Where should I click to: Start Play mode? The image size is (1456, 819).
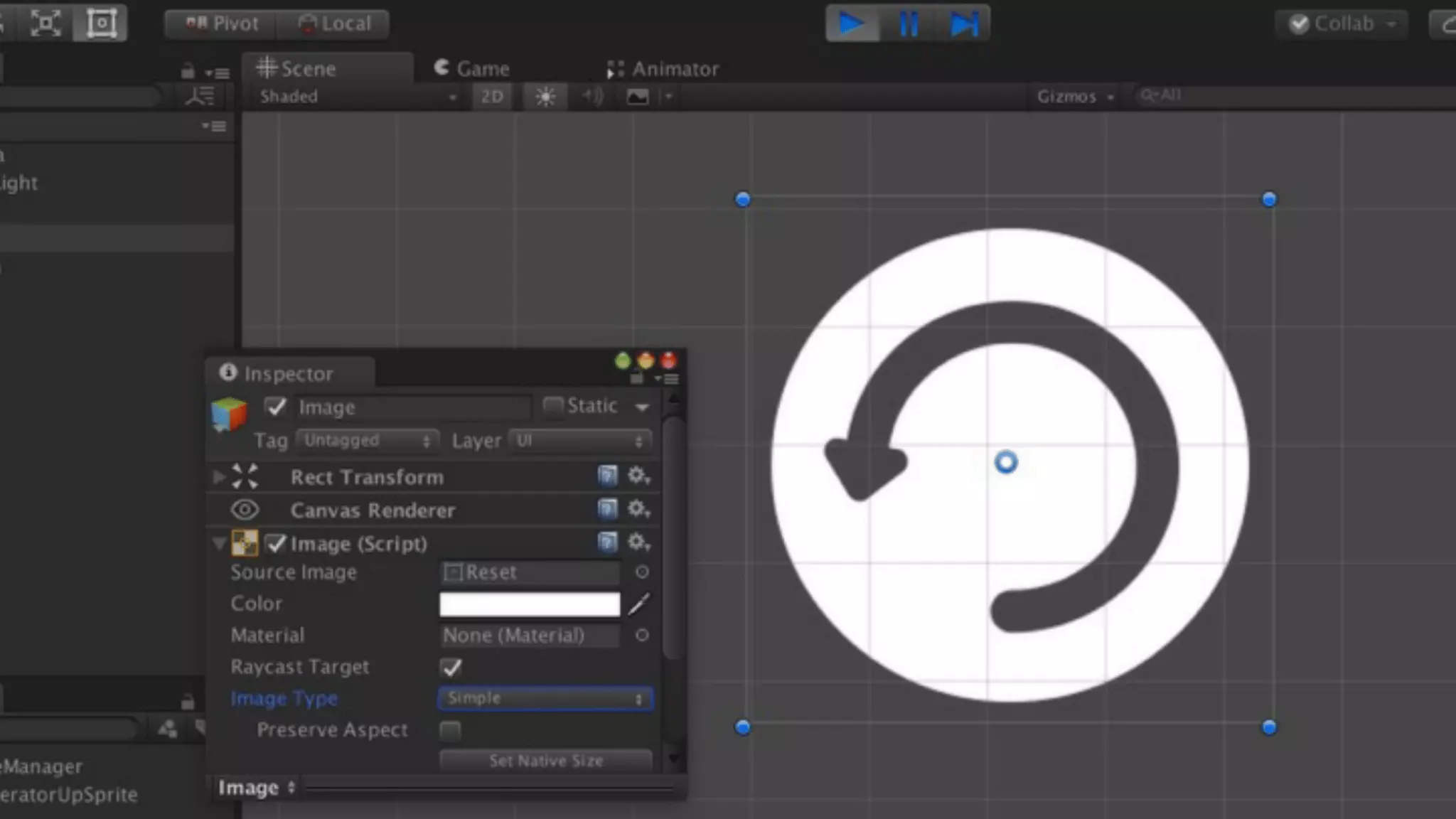pos(852,23)
